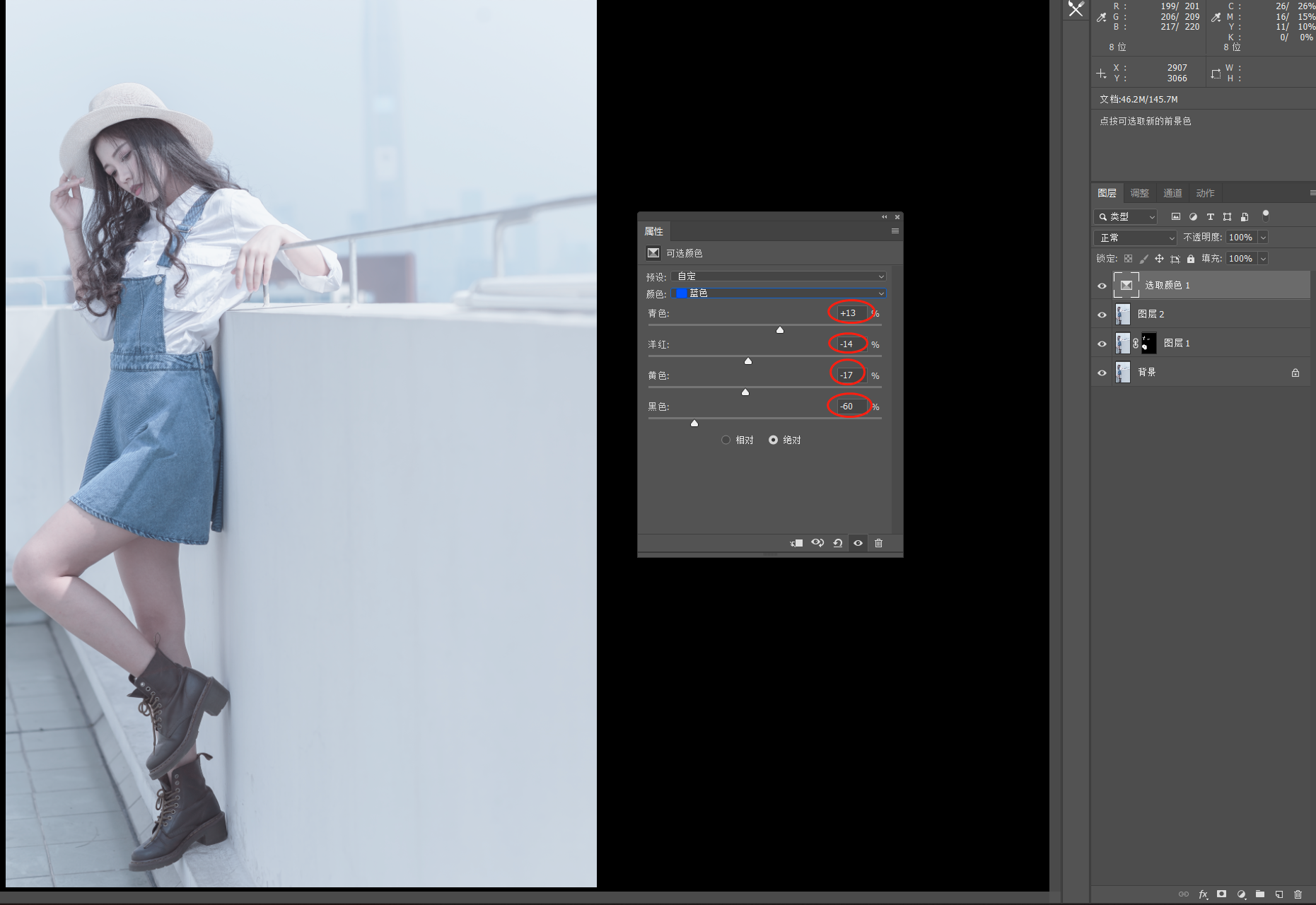Filter layers by text type icon
This screenshot has height=905, width=1316.
click(x=1210, y=216)
